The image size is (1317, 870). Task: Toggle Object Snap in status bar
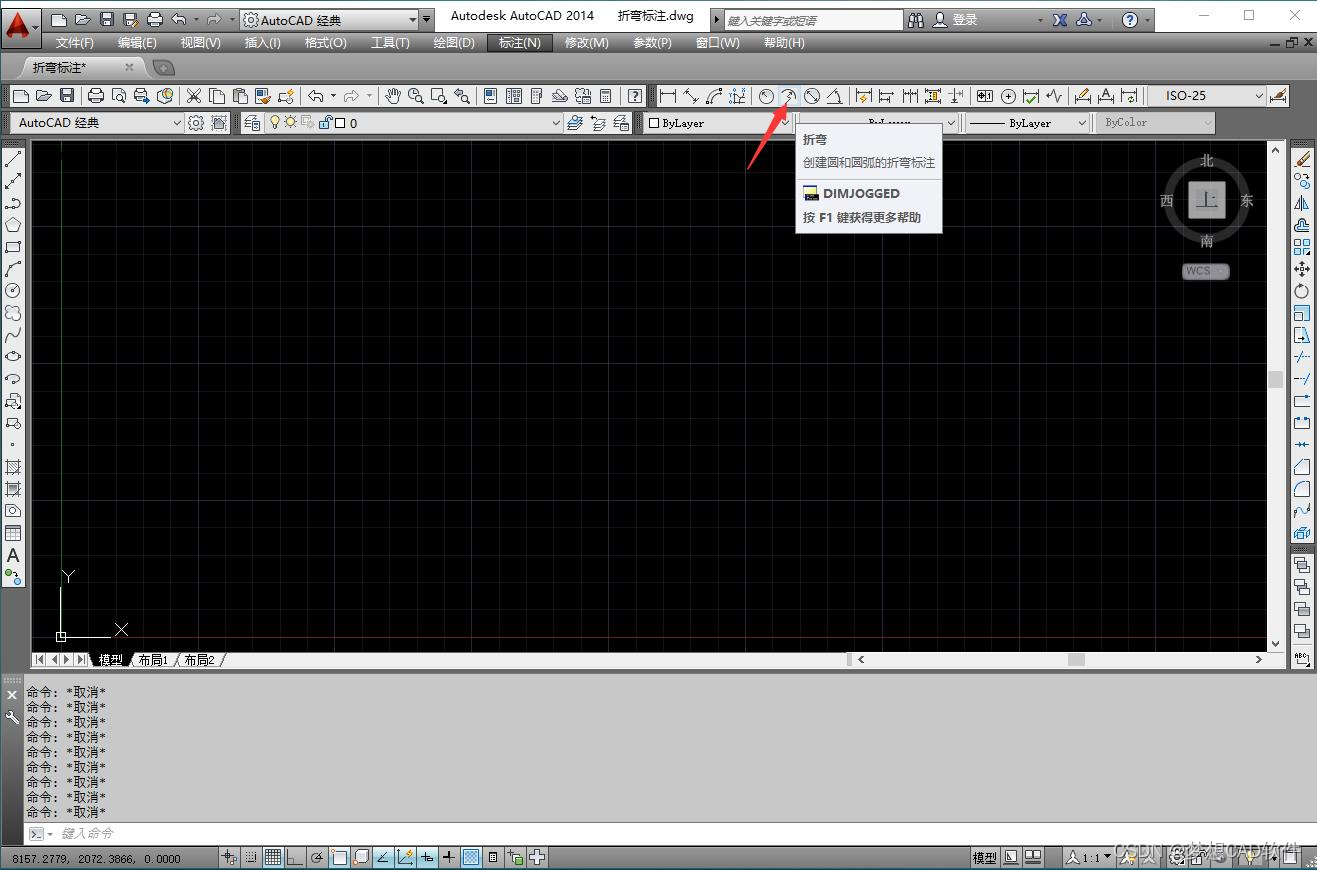coord(339,857)
